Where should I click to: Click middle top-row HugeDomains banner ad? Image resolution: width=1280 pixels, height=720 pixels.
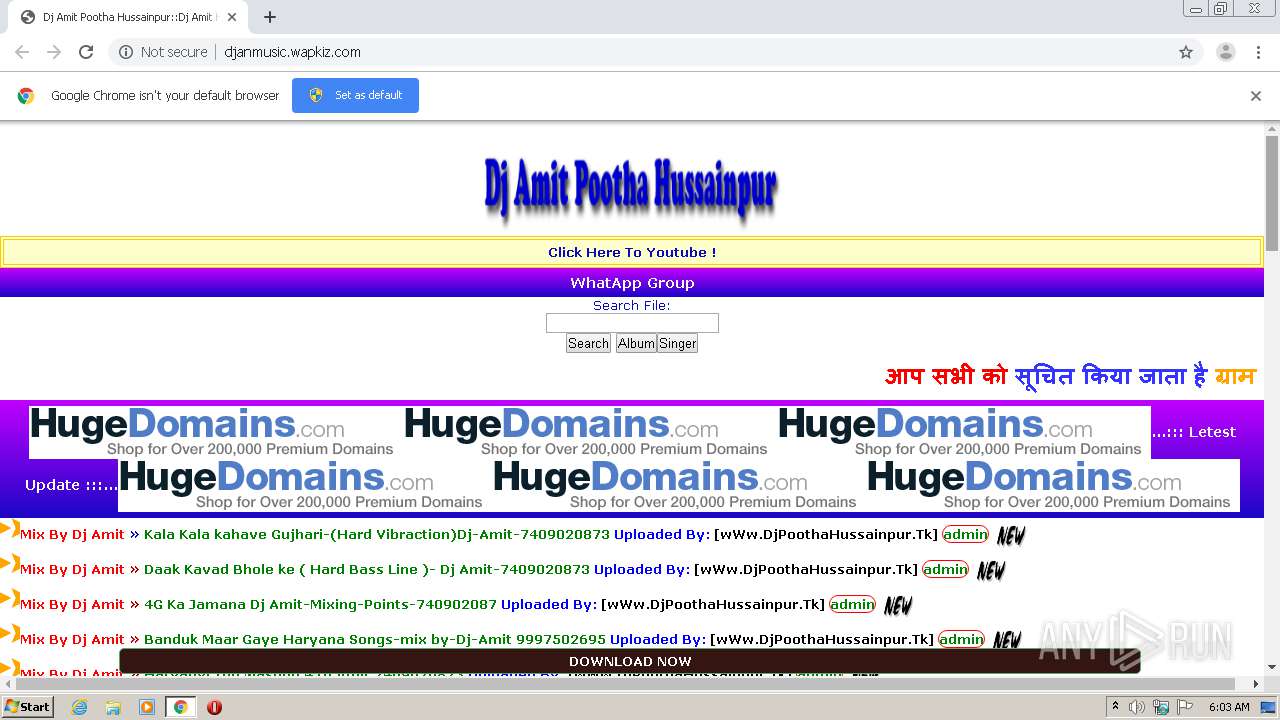click(590, 432)
